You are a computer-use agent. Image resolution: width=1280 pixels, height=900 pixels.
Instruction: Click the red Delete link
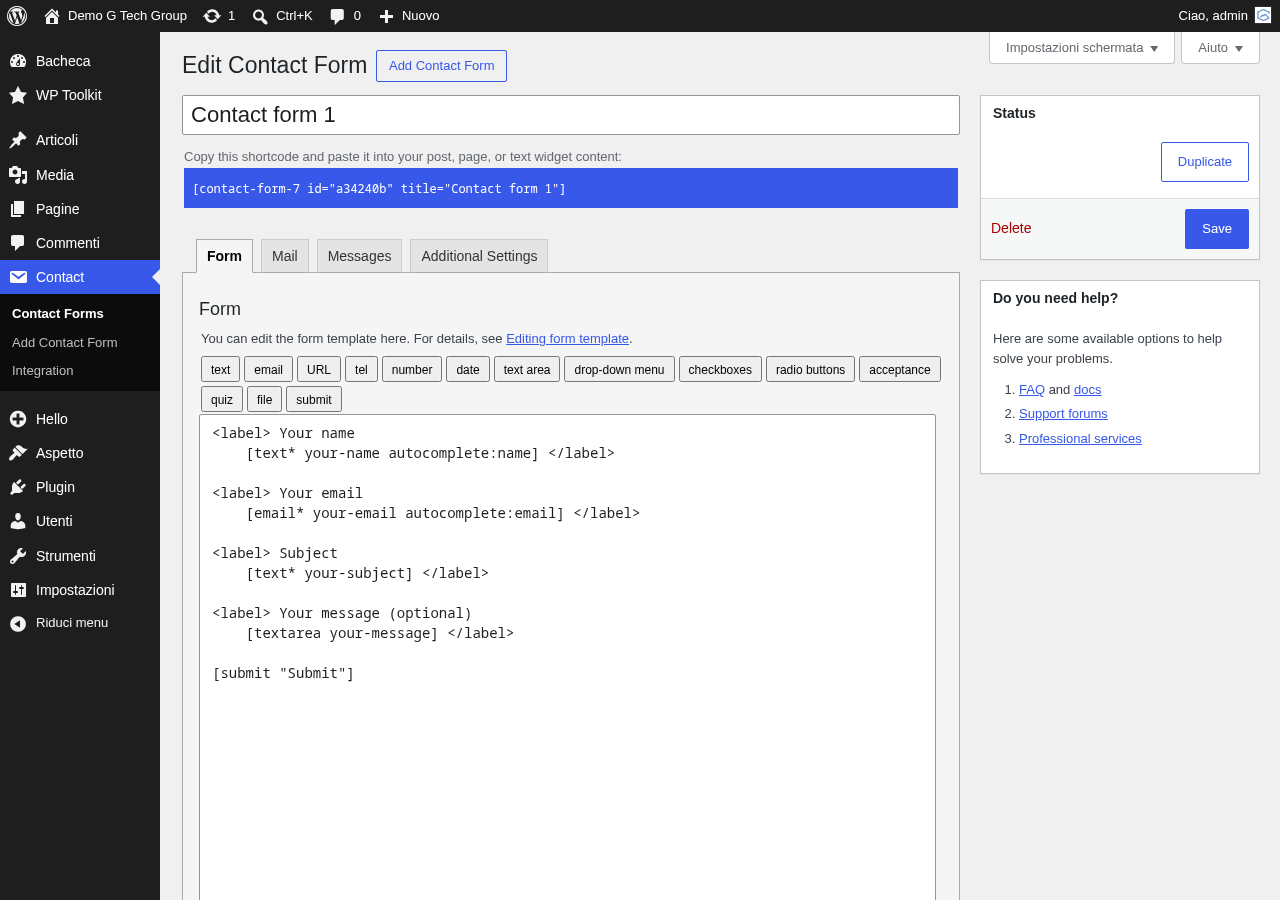(1011, 228)
